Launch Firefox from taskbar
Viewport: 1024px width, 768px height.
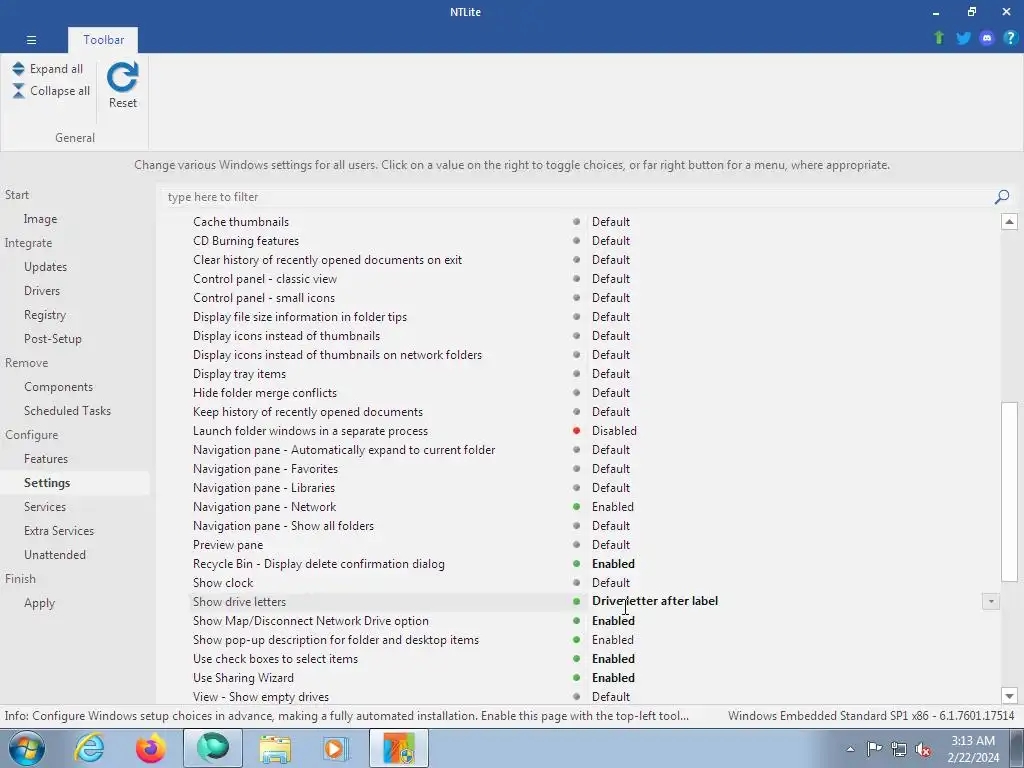(151, 748)
